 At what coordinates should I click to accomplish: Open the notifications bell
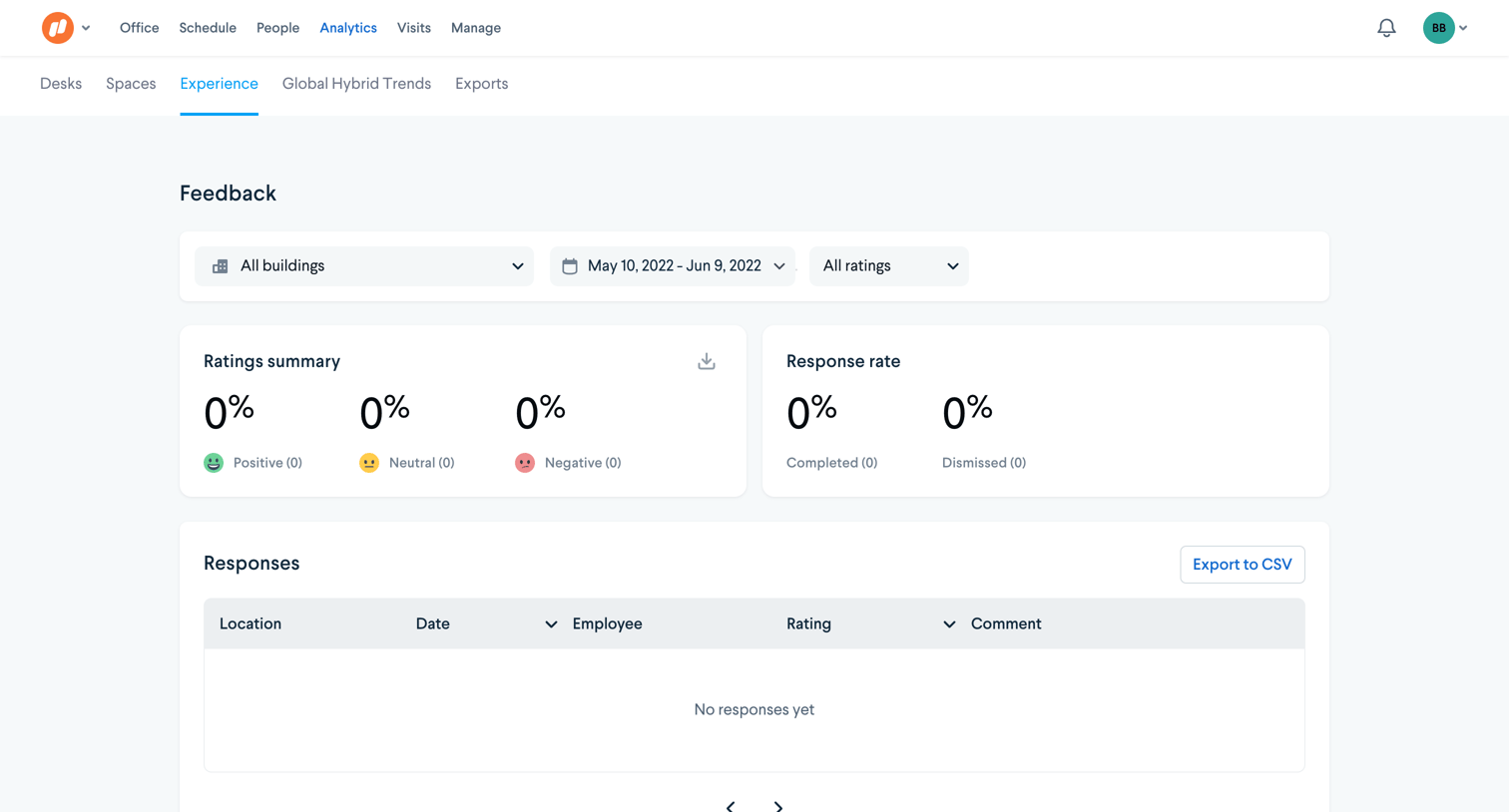(x=1386, y=28)
